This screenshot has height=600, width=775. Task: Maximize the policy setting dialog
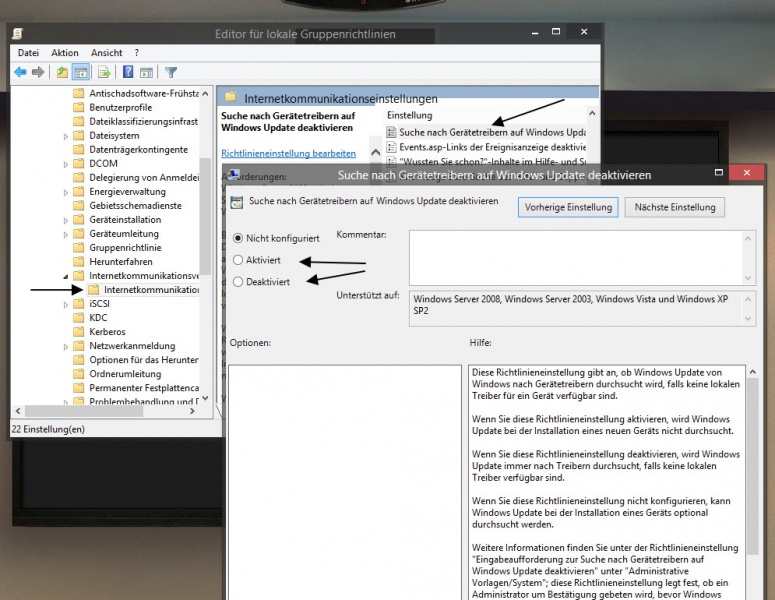pyautogui.click(x=719, y=172)
